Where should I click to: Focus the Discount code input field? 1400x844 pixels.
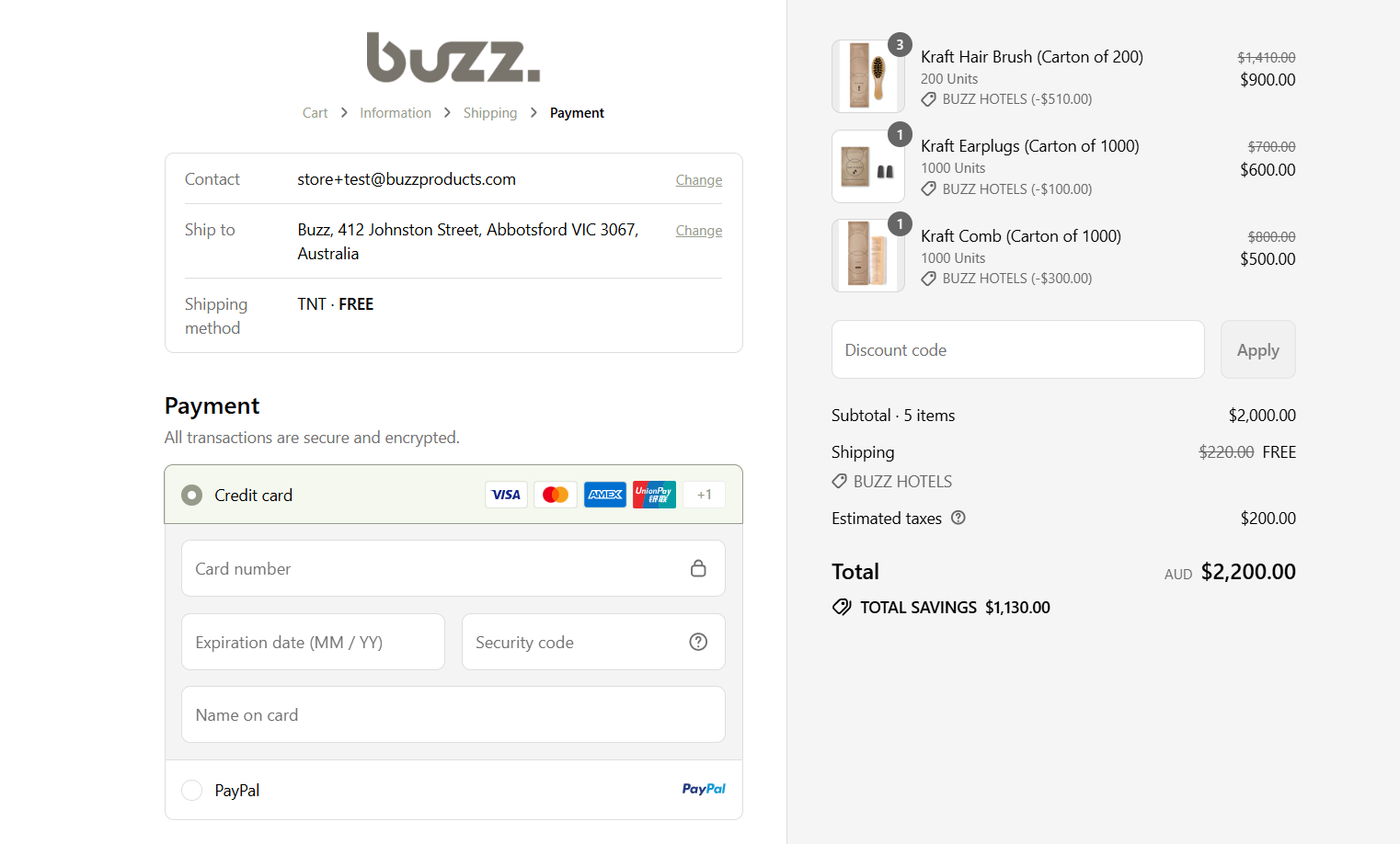(1017, 349)
